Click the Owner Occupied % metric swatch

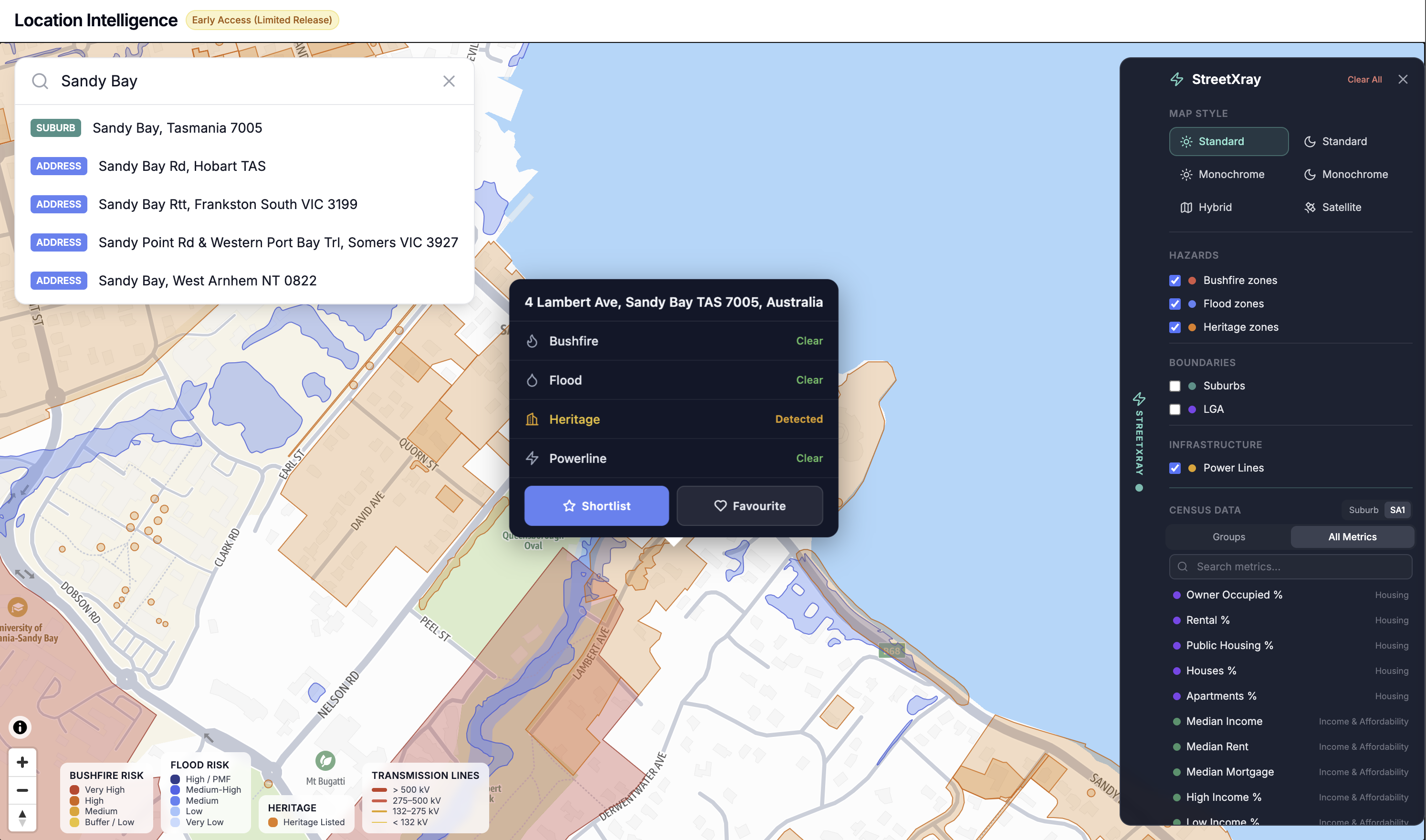1177,595
